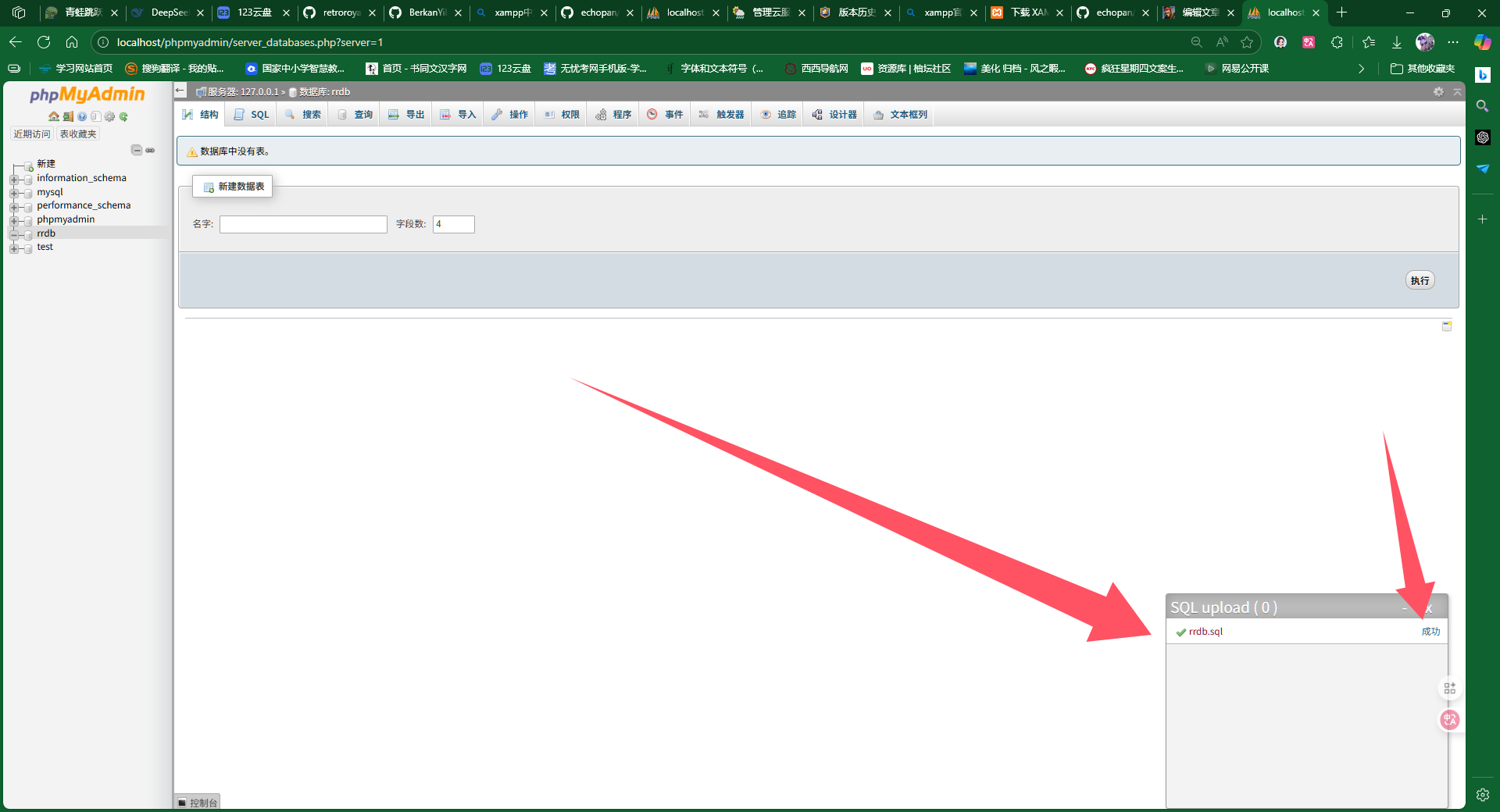Open the 控制台 console bar
The image size is (1500, 812).
pos(197,803)
